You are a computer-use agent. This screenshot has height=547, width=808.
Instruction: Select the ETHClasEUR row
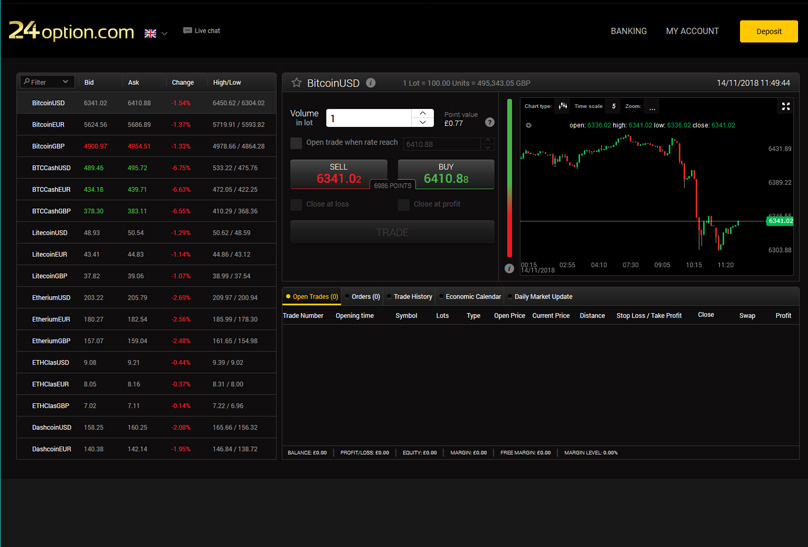coord(147,384)
